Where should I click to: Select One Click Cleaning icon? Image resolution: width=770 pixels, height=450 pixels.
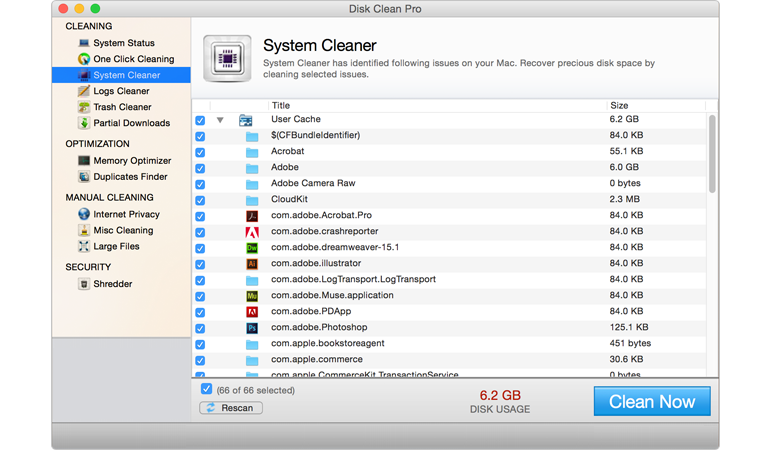[x=84, y=59]
